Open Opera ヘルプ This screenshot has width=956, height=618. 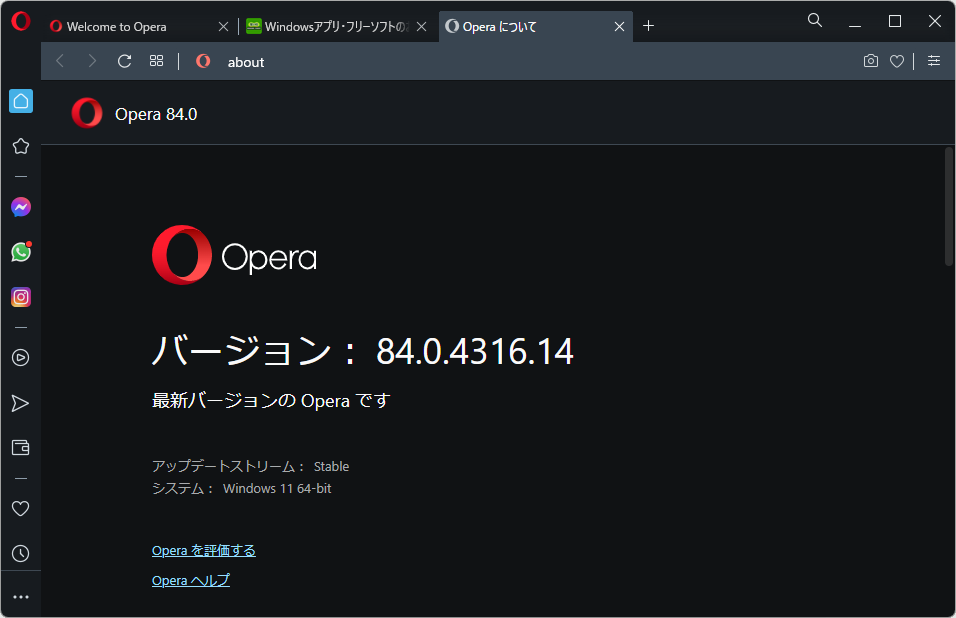click(x=190, y=580)
